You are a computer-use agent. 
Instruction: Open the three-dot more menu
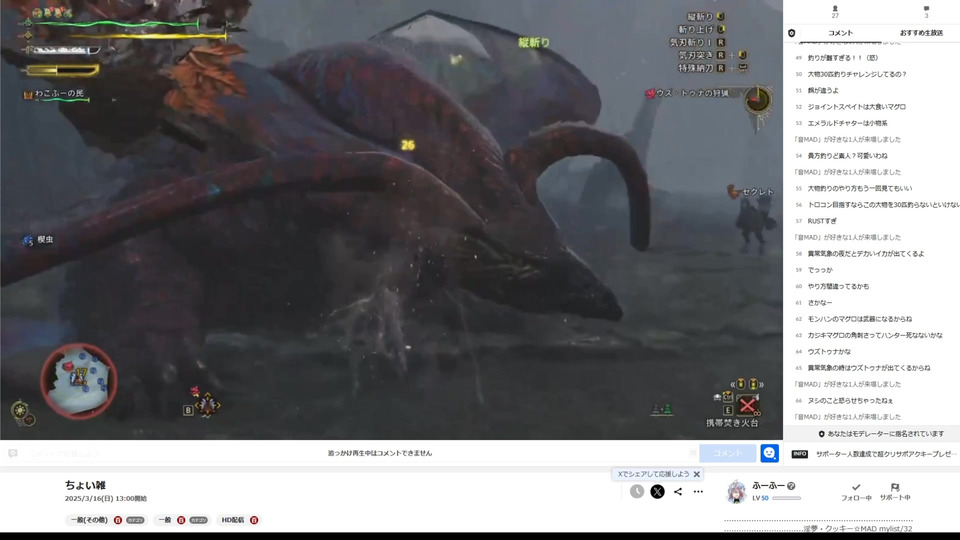698,492
